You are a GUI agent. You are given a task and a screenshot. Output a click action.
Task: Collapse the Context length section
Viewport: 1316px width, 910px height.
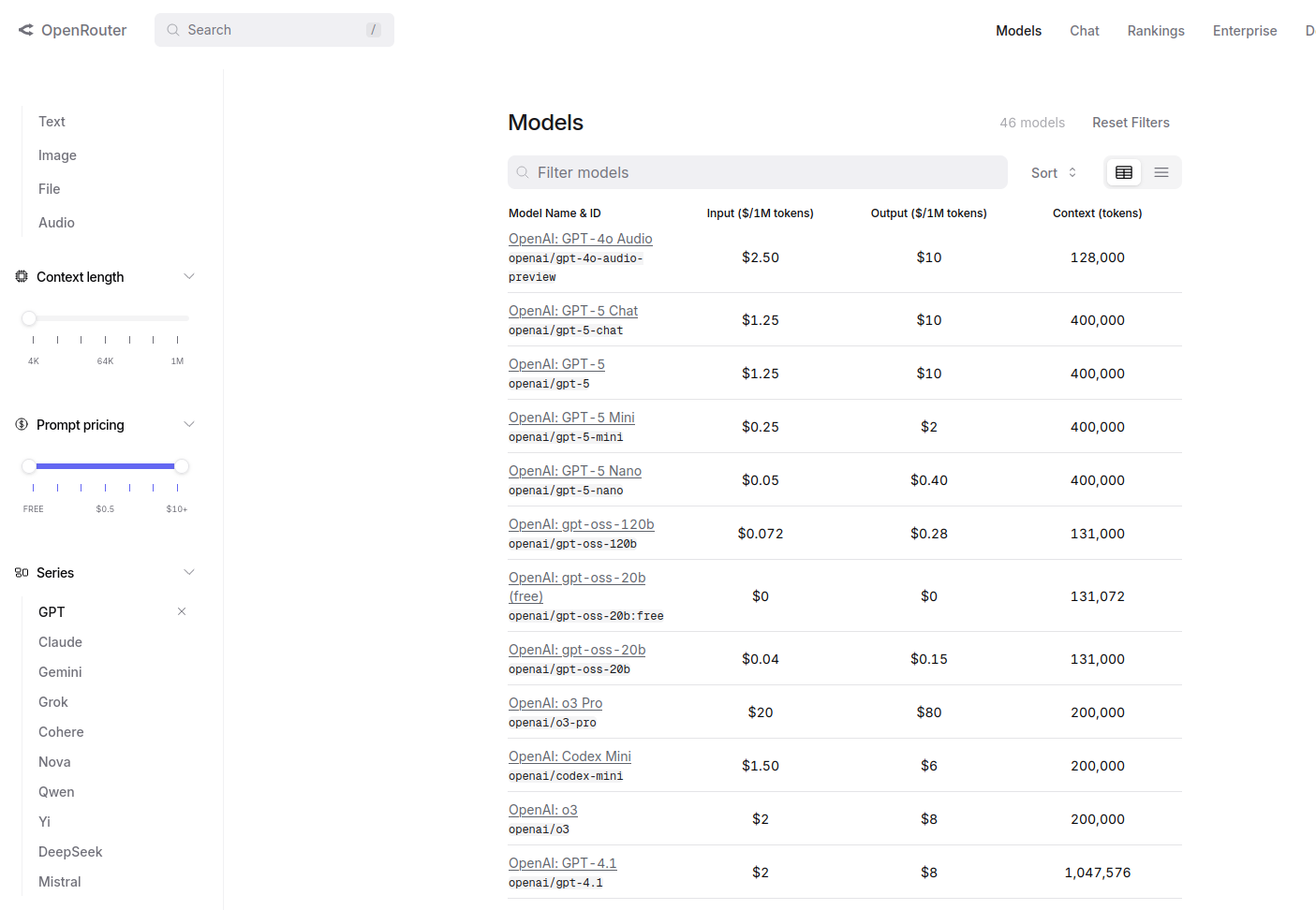(x=189, y=276)
